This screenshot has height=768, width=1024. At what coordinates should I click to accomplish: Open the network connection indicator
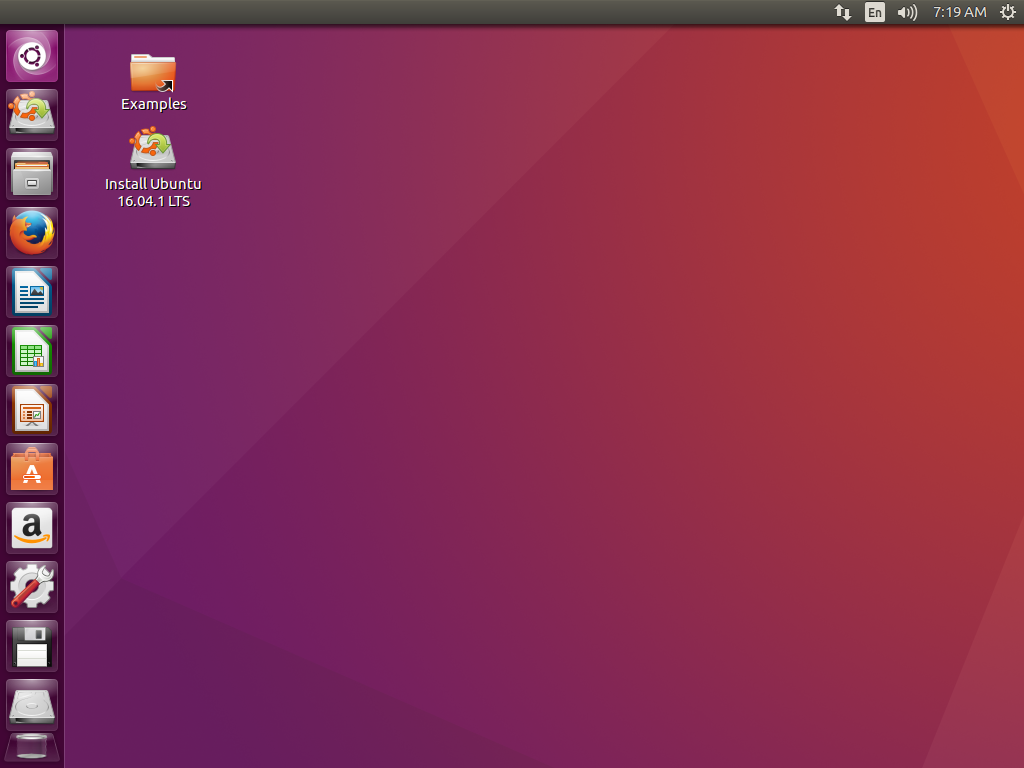click(843, 12)
